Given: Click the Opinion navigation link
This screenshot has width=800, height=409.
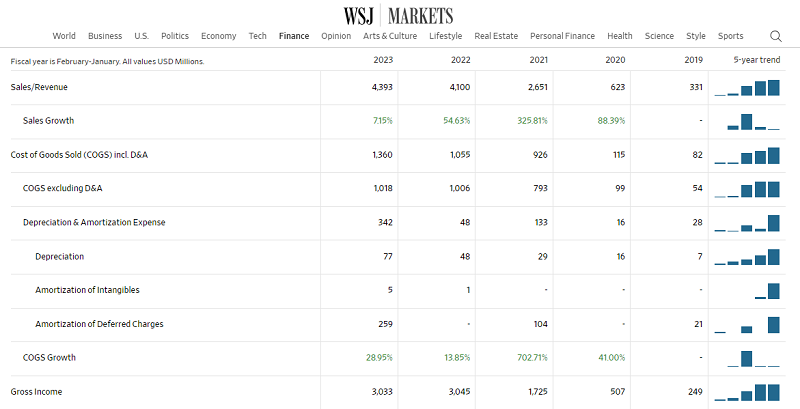Looking at the screenshot, I should point(336,36).
